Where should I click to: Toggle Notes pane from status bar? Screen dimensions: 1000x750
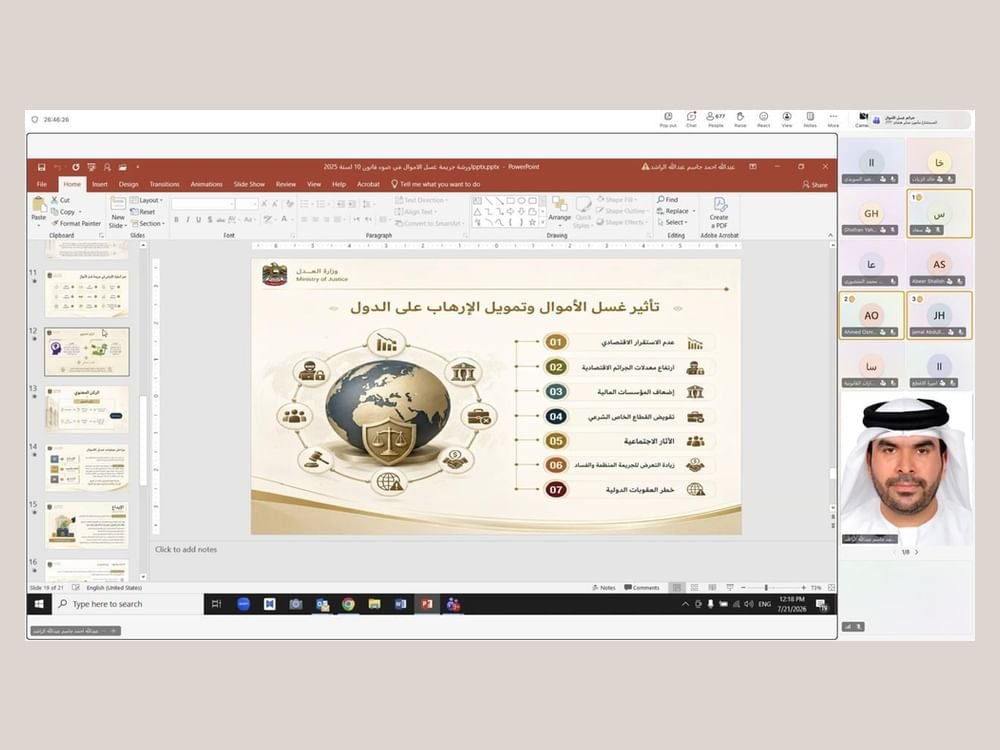603,587
